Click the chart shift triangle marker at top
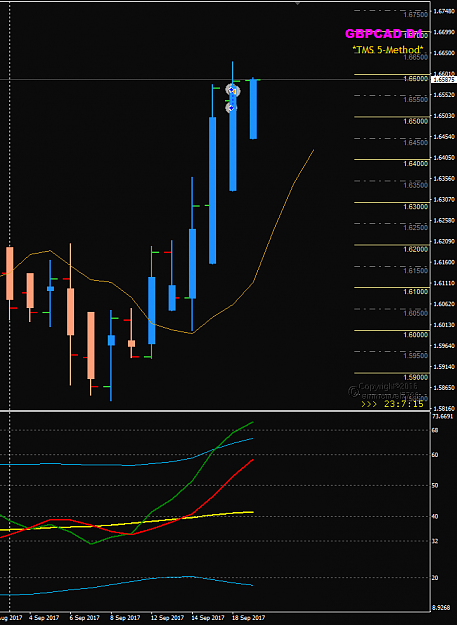Image resolution: width=457 pixels, height=625 pixels. 297,4
